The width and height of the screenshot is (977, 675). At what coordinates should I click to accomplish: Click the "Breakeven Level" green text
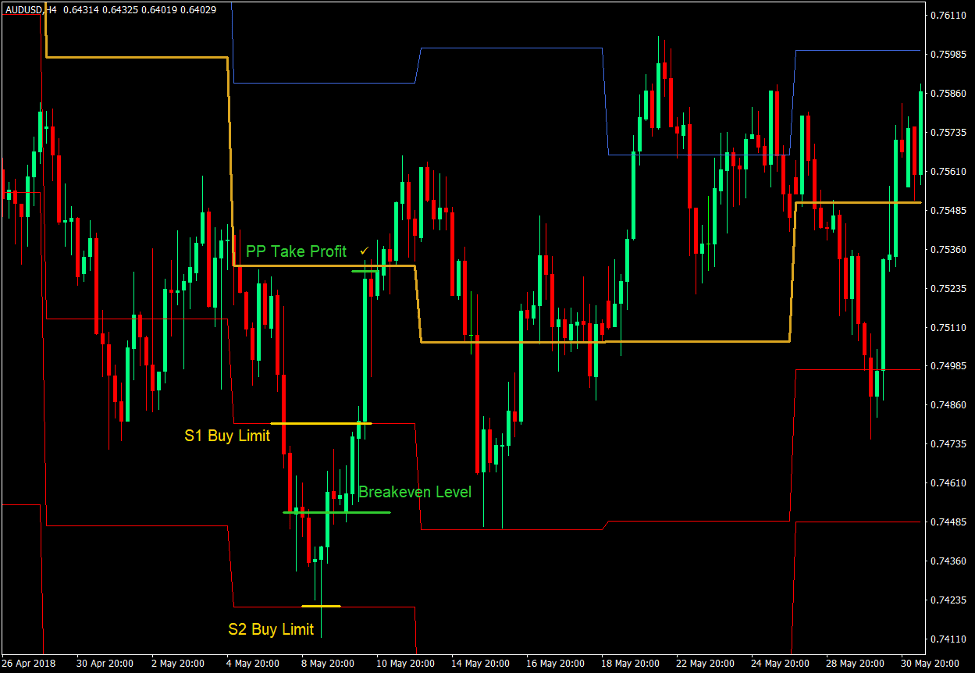[x=417, y=492]
